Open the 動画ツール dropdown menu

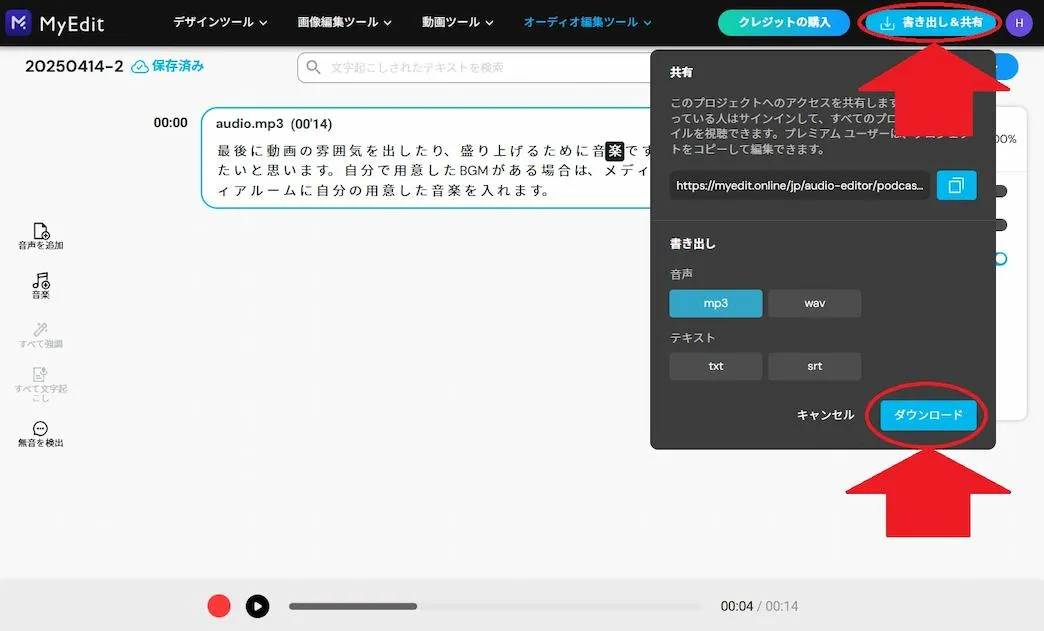457,22
